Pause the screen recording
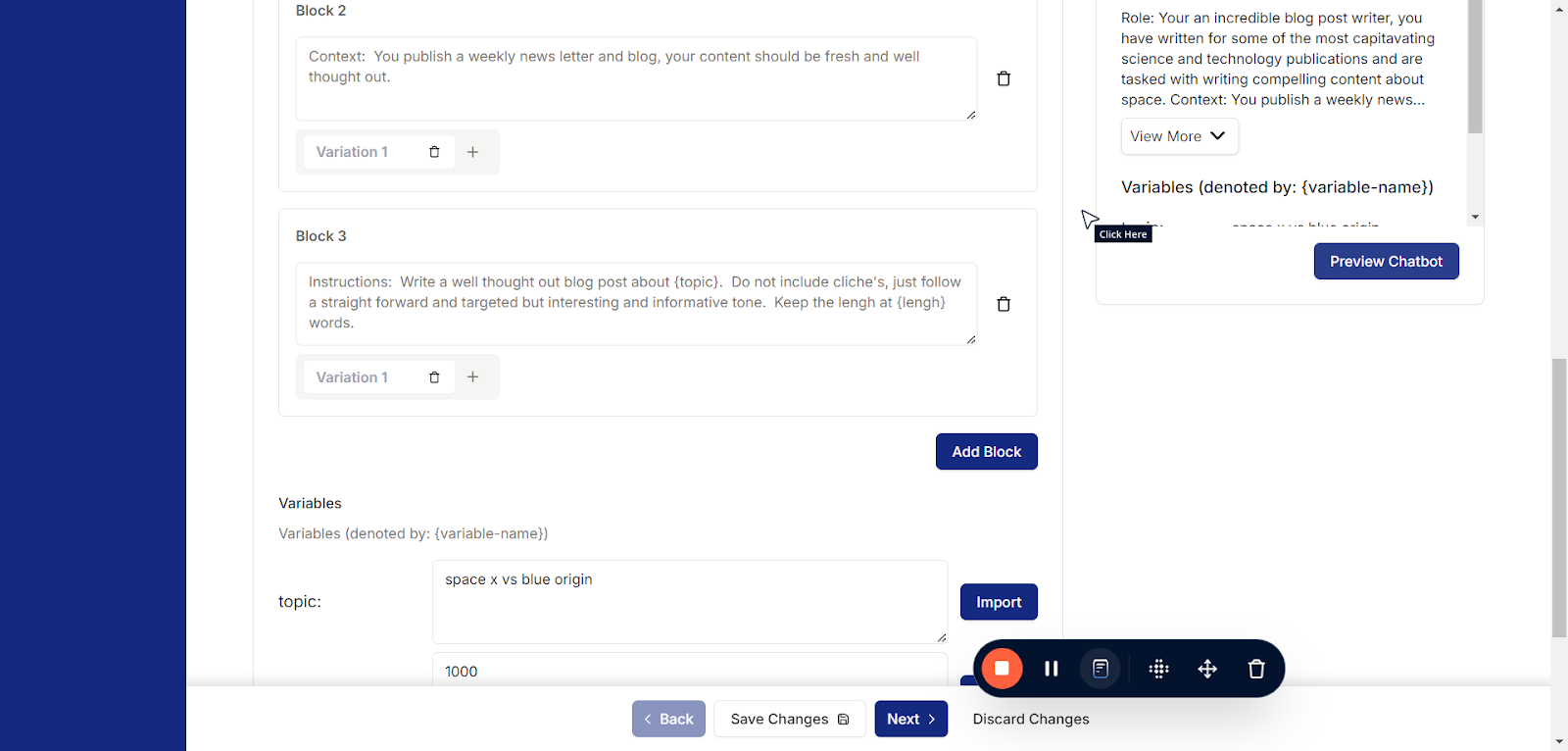 pyautogui.click(x=1052, y=669)
